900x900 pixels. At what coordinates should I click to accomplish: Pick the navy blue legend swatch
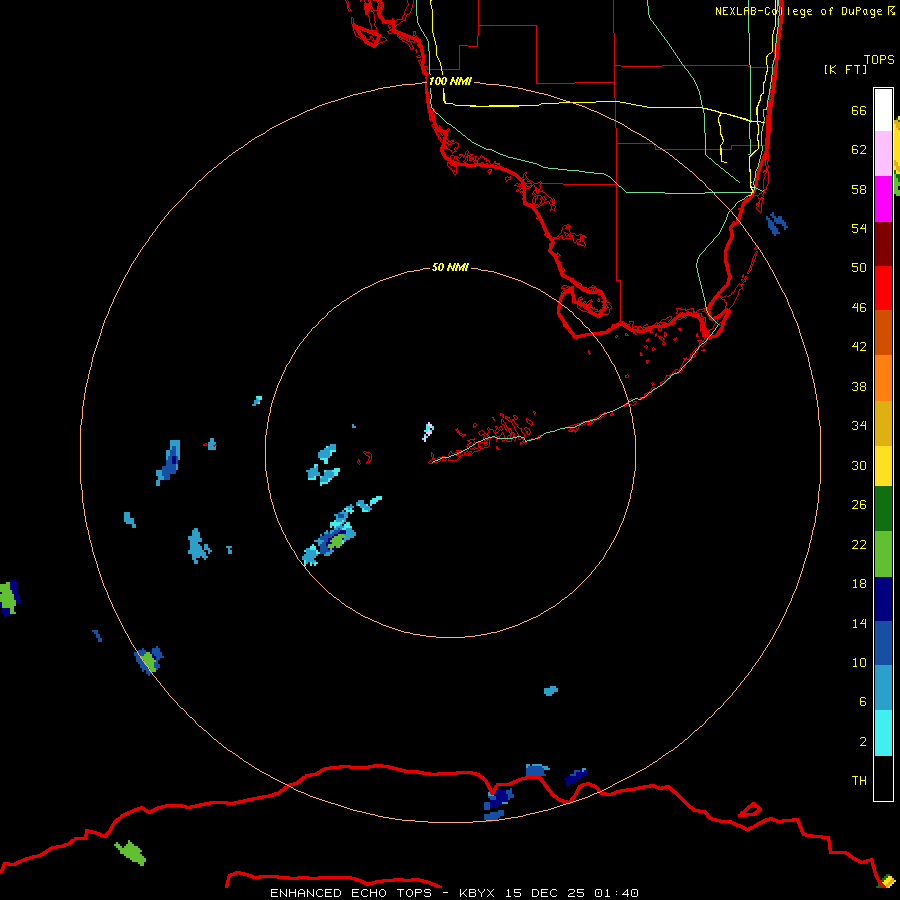click(883, 599)
